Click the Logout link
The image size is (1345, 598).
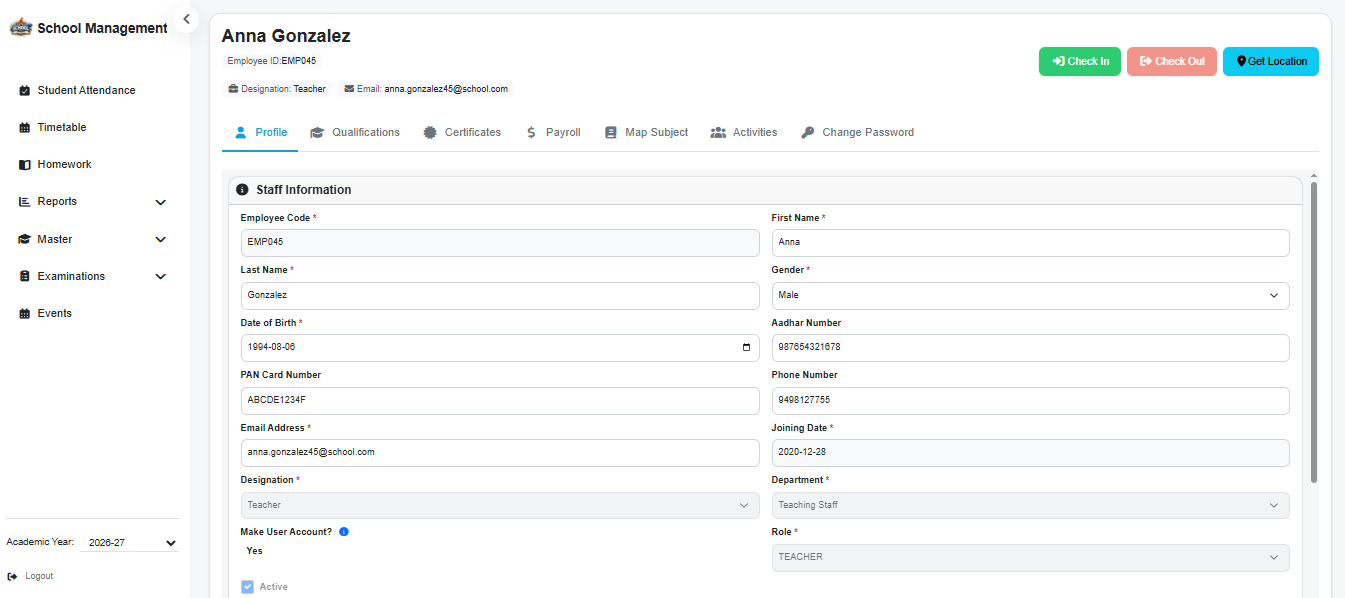point(39,576)
